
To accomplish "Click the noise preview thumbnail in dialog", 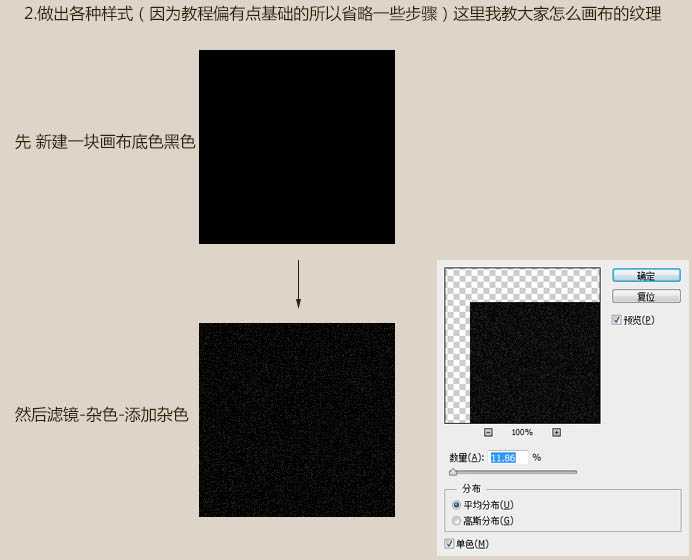I will coord(523,346).
